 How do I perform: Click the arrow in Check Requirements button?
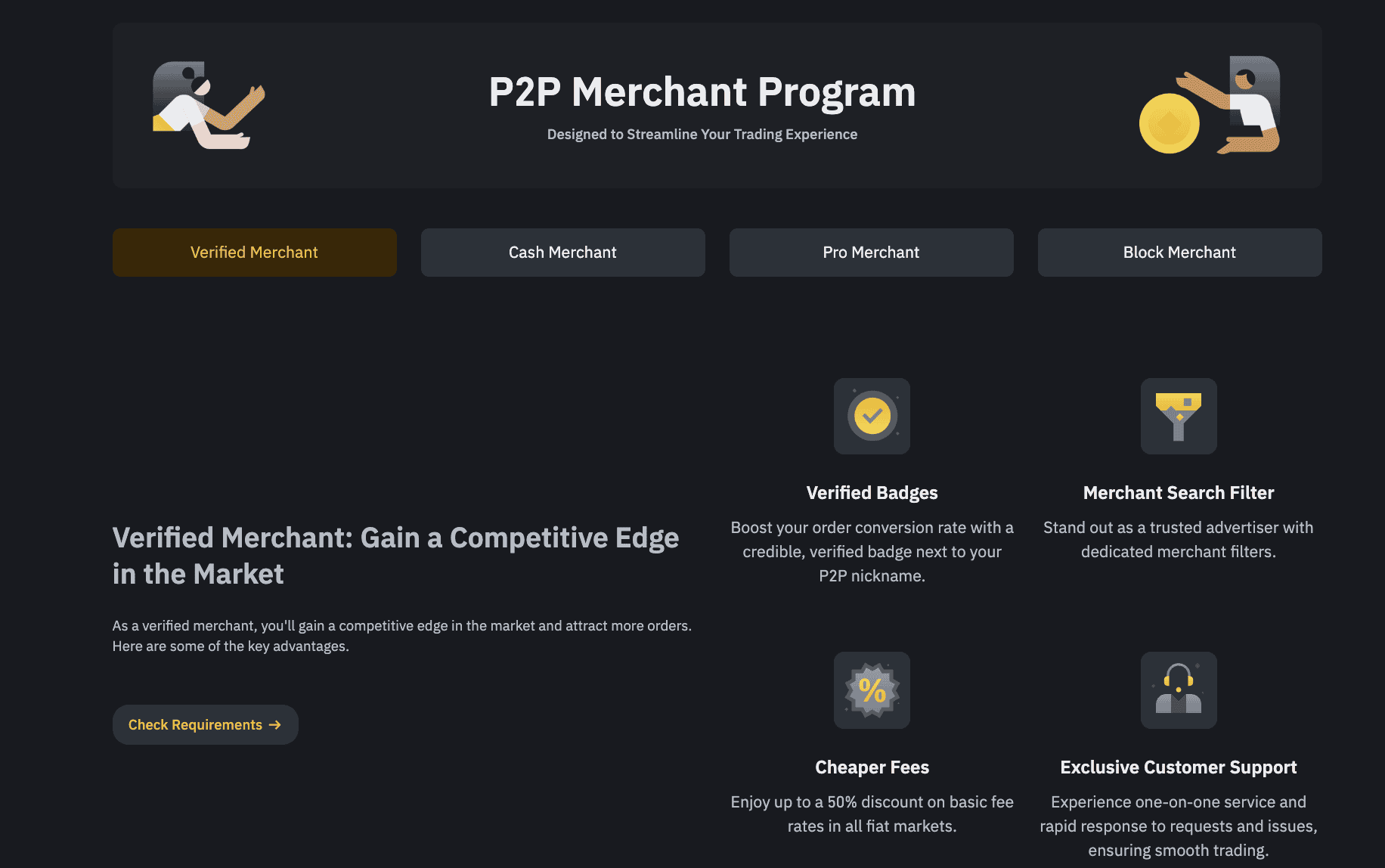pyautogui.click(x=274, y=724)
